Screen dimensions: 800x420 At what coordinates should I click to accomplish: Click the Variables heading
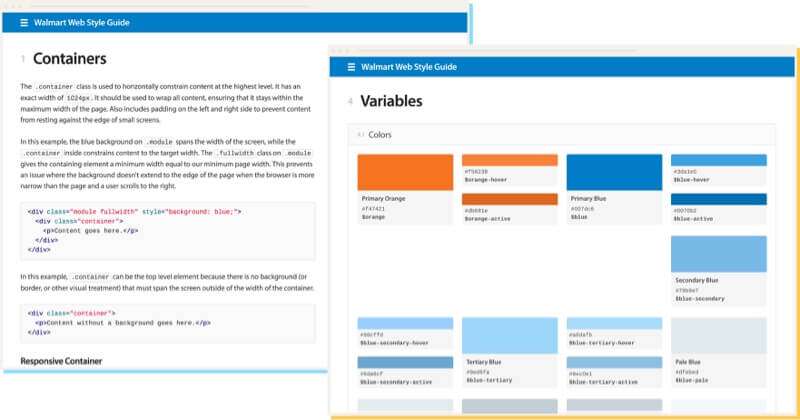point(391,101)
